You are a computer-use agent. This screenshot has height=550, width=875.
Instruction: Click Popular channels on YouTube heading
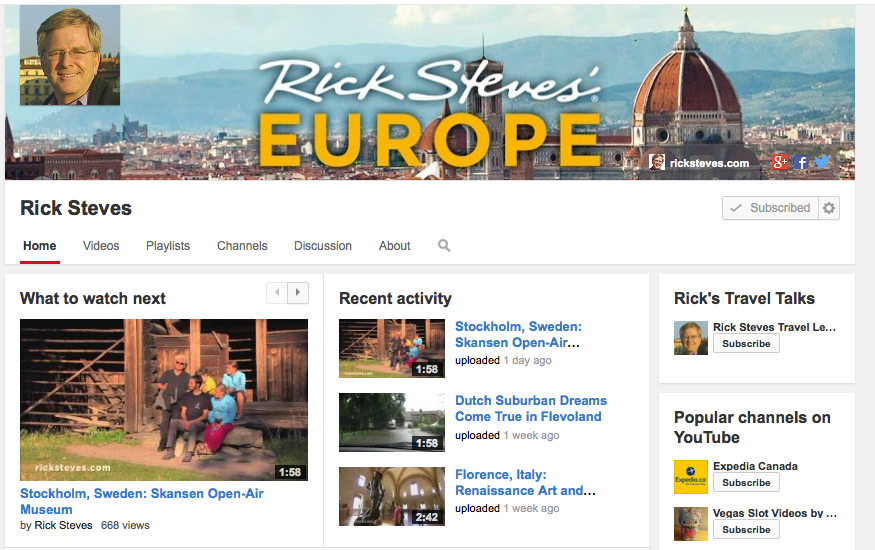[x=752, y=427]
